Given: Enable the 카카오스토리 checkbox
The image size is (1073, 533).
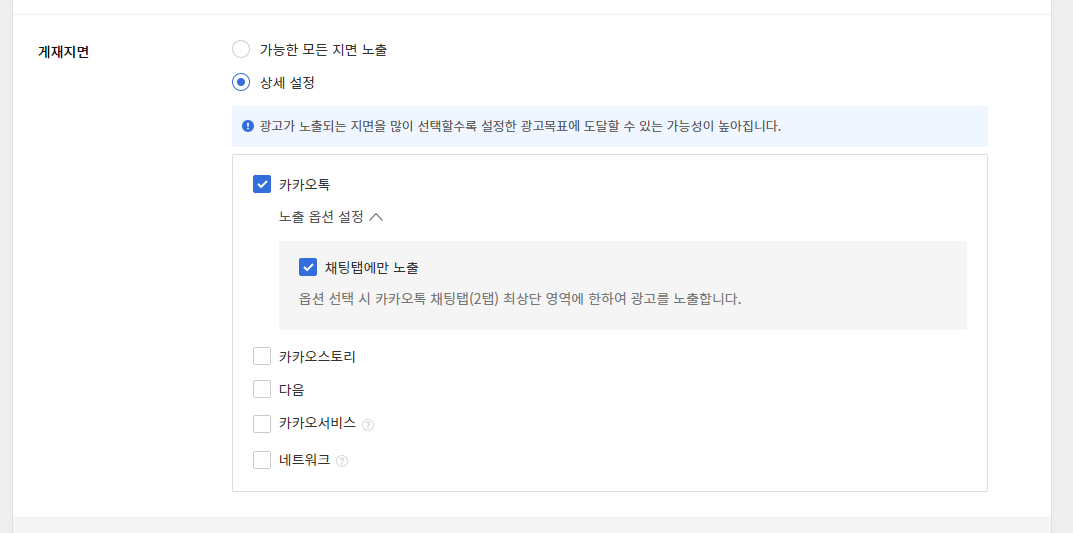Looking at the screenshot, I should (x=262, y=356).
